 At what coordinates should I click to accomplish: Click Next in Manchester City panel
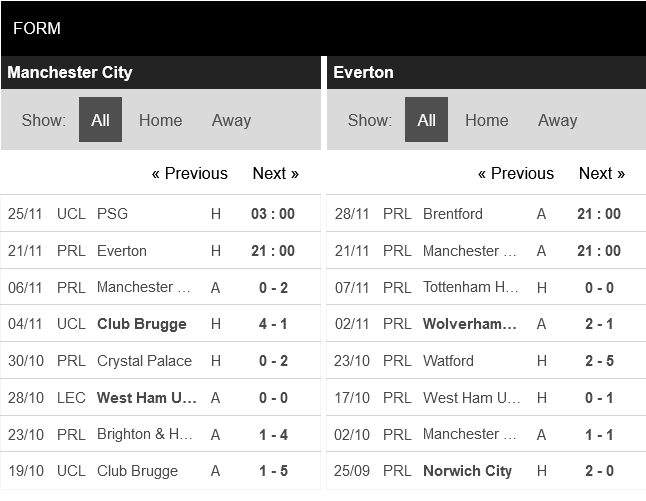pyautogui.click(x=275, y=173)
